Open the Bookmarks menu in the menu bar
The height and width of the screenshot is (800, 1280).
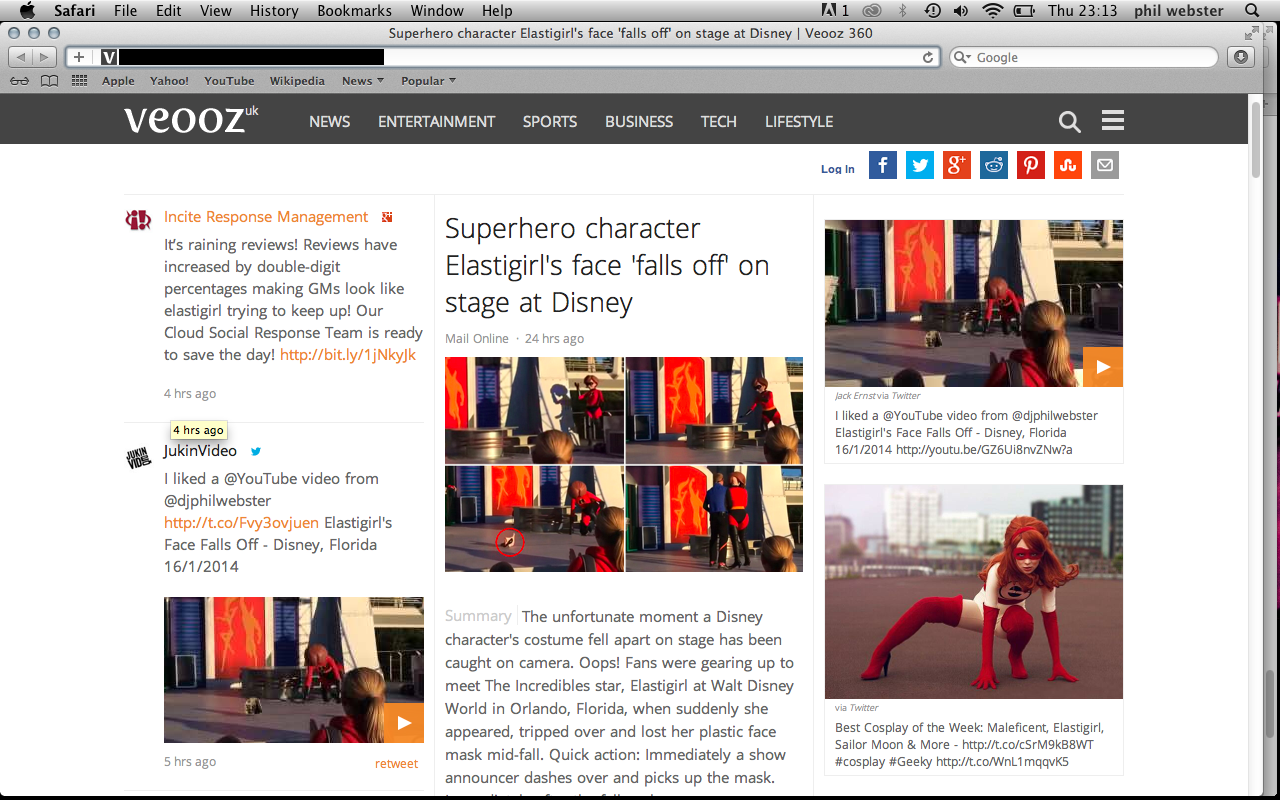(352, 11)
